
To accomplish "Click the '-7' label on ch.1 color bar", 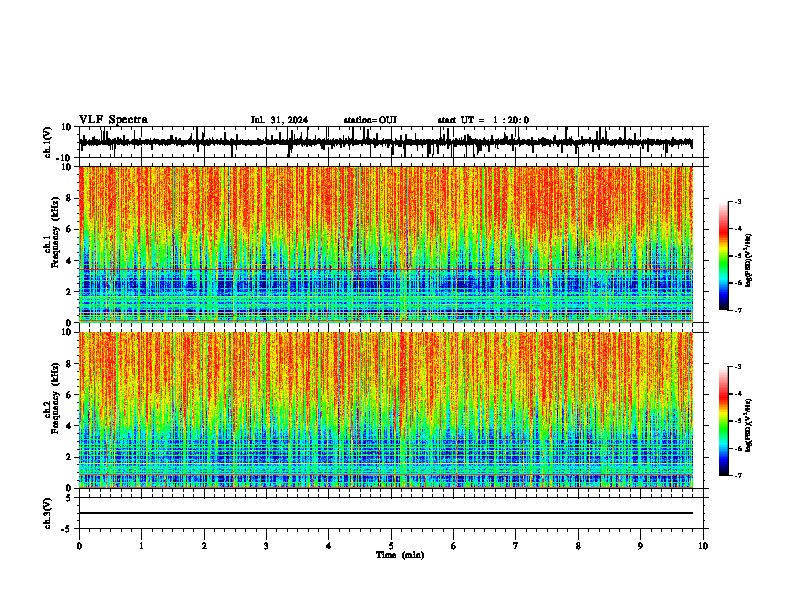I will point(737,310).
